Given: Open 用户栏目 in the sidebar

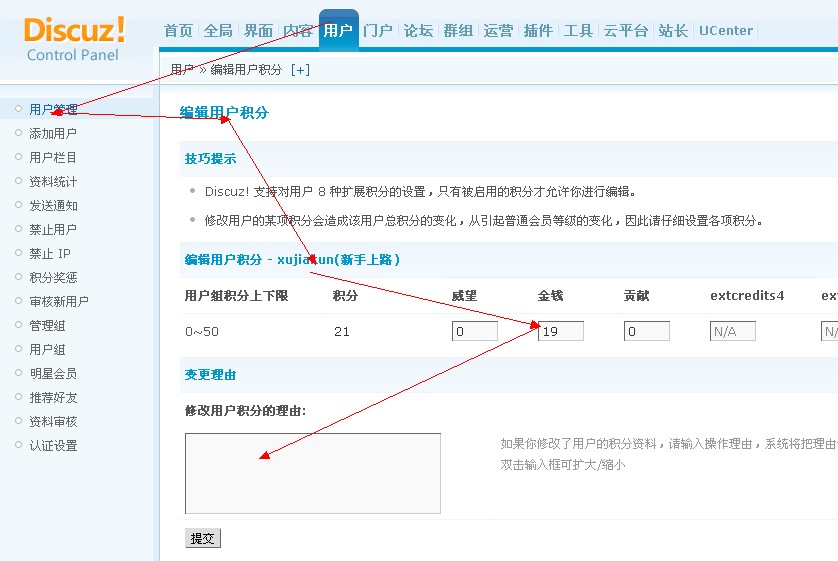Looking at the screenshot, I should click(53, 158).
